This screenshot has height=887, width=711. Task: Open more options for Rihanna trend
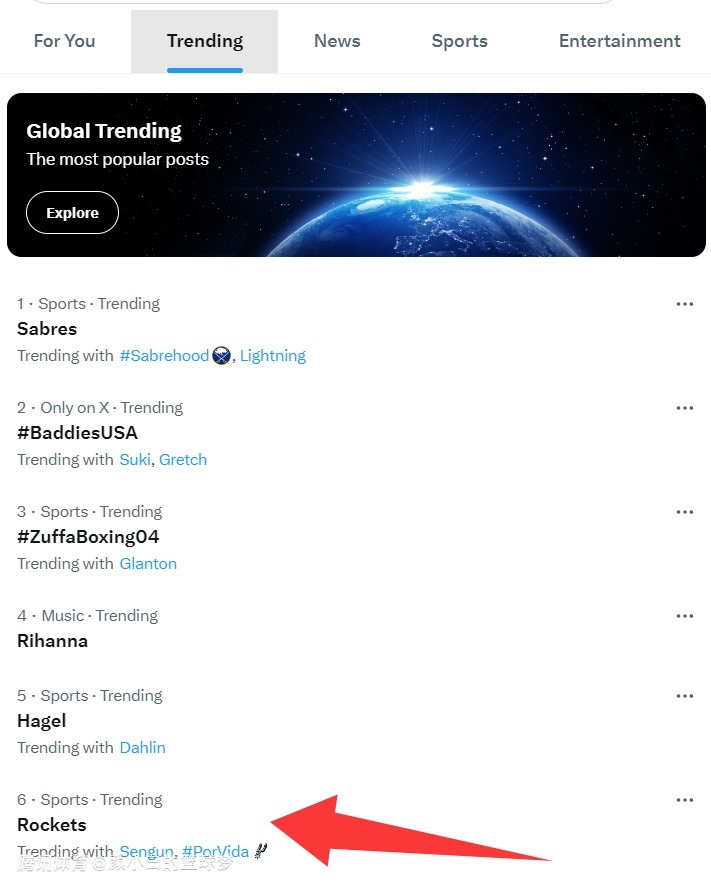684,616
